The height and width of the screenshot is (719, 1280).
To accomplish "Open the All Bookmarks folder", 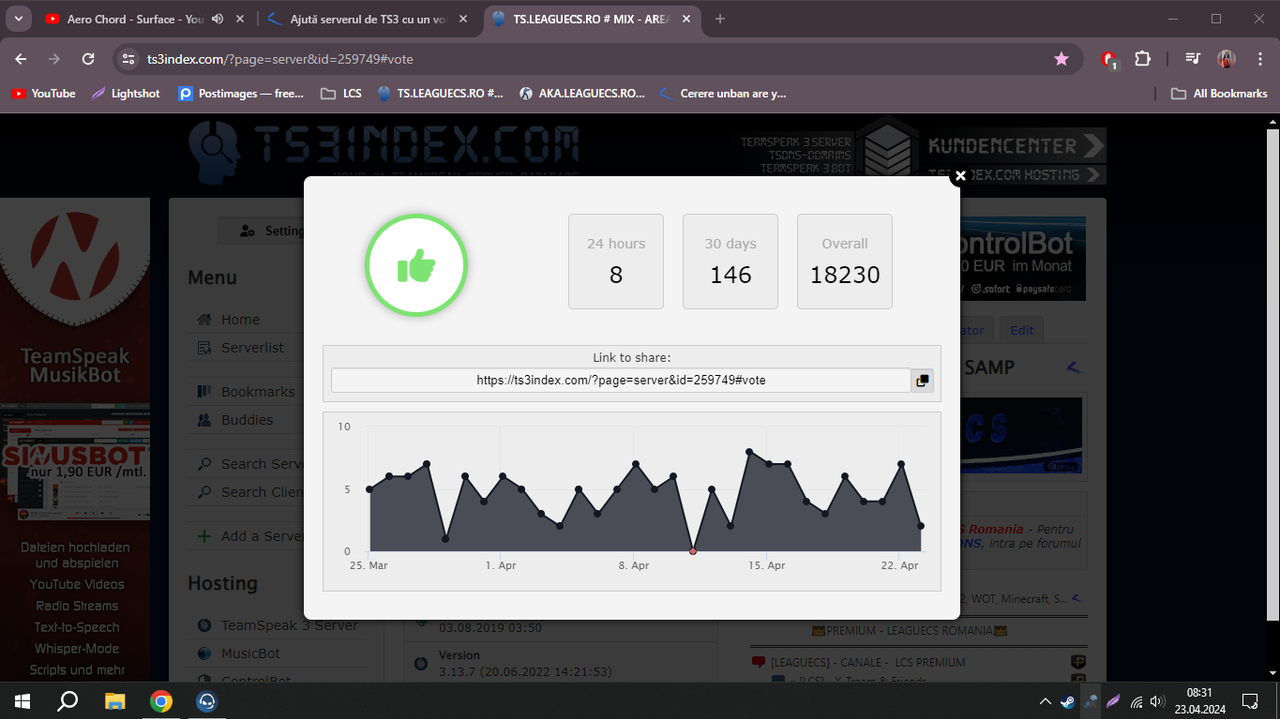I will pyautogui.click(x=1219, y=93).
